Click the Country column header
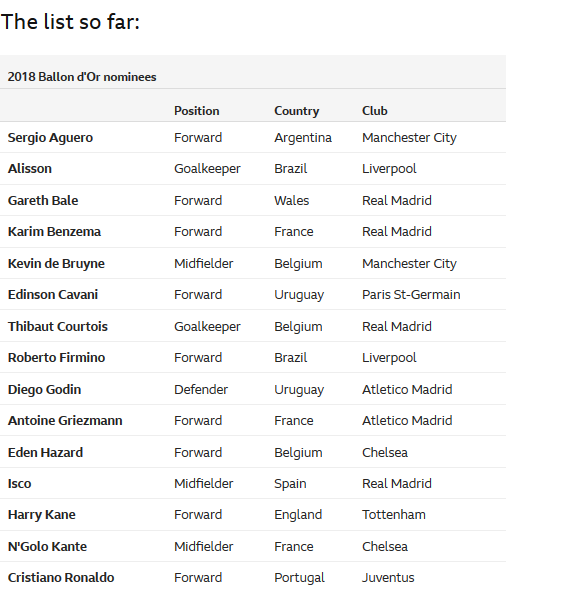This screenshot has width=570, height=592. click(x=297, y=111)
